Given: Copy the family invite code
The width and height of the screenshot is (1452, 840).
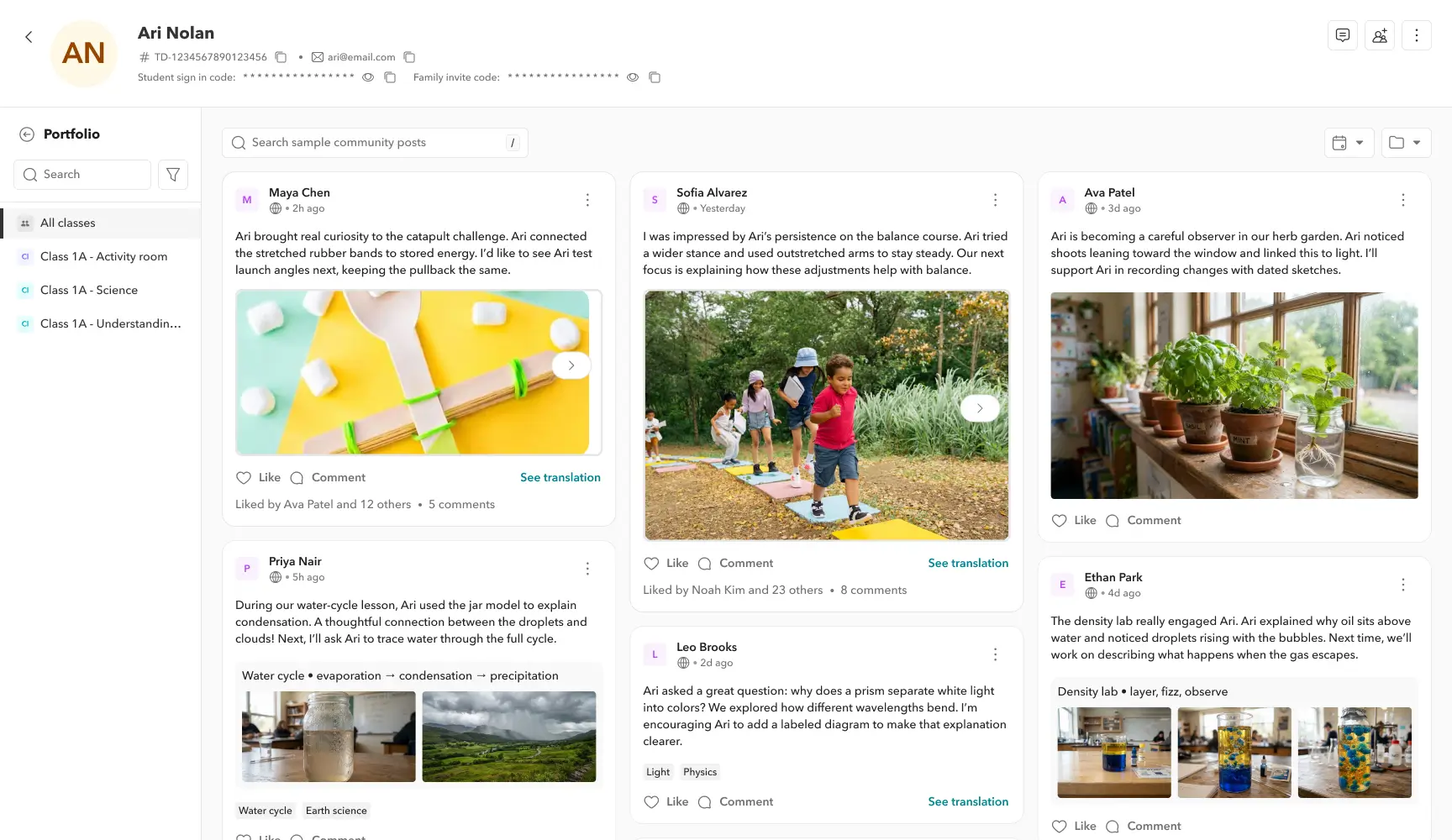Looking at the screenshot, I should (655, 77).
